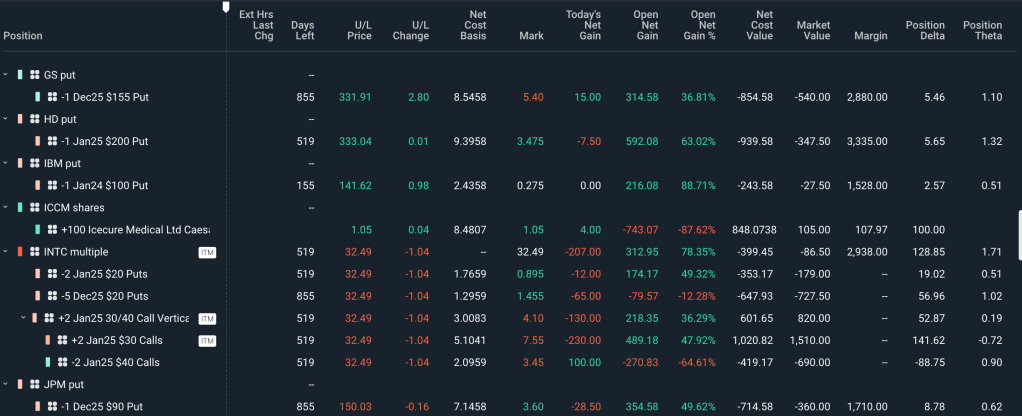Collapse the INTC multiple group
This screenshot has width=1022, height=416.
click(x=6, y=252)
